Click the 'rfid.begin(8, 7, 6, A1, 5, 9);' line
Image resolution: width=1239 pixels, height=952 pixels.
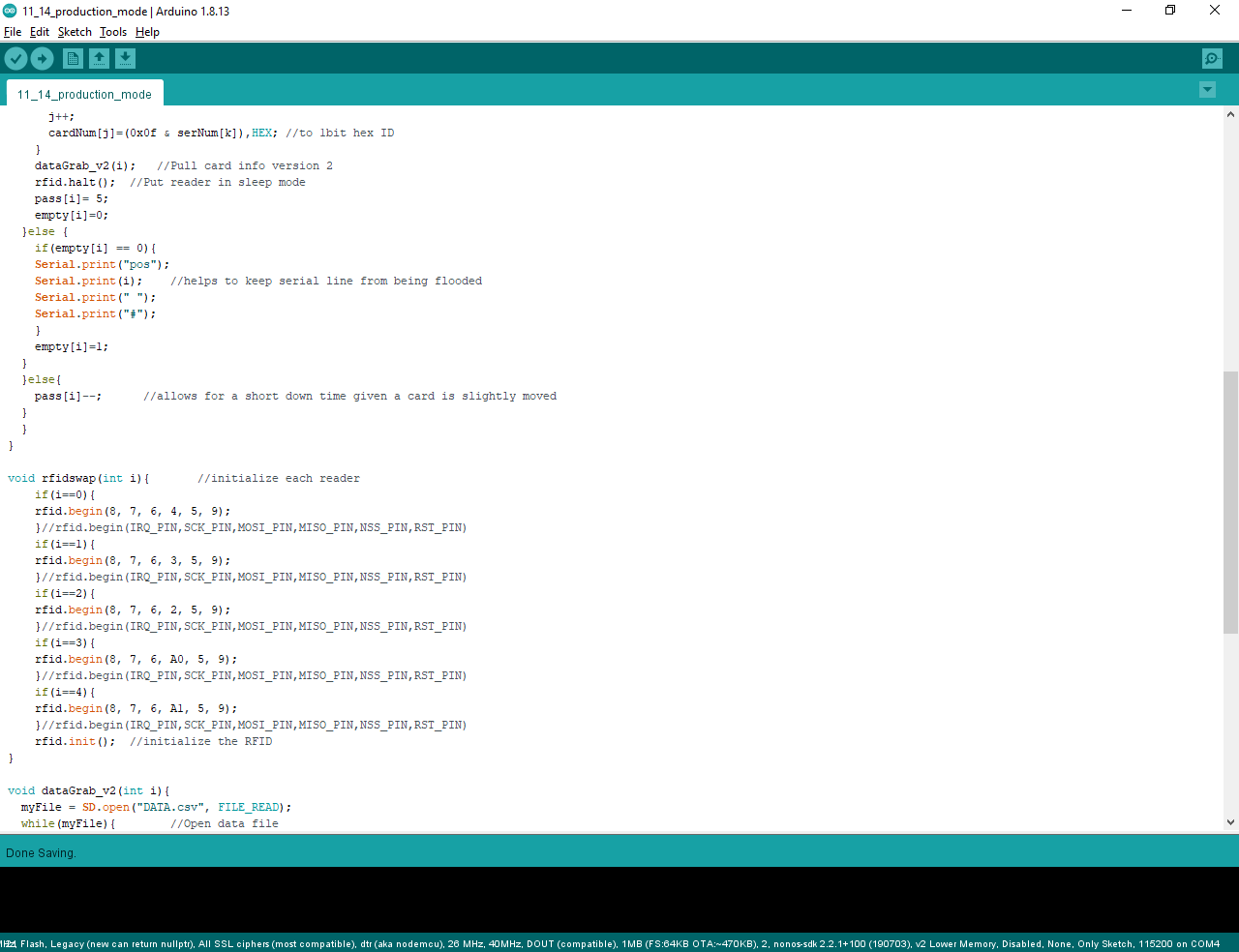(x=136, y=708)
